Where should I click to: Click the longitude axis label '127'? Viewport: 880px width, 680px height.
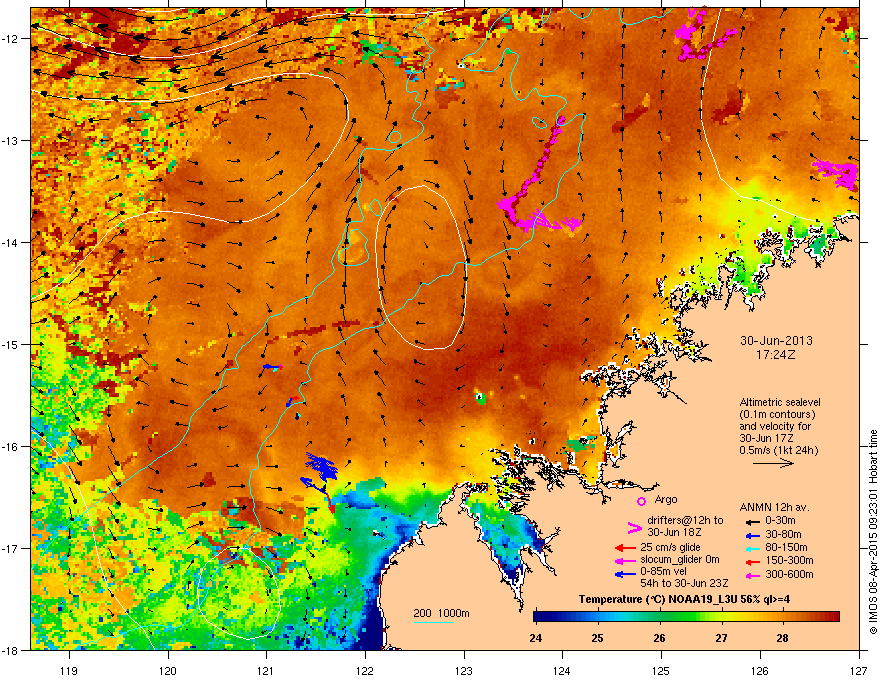[858, 670]
